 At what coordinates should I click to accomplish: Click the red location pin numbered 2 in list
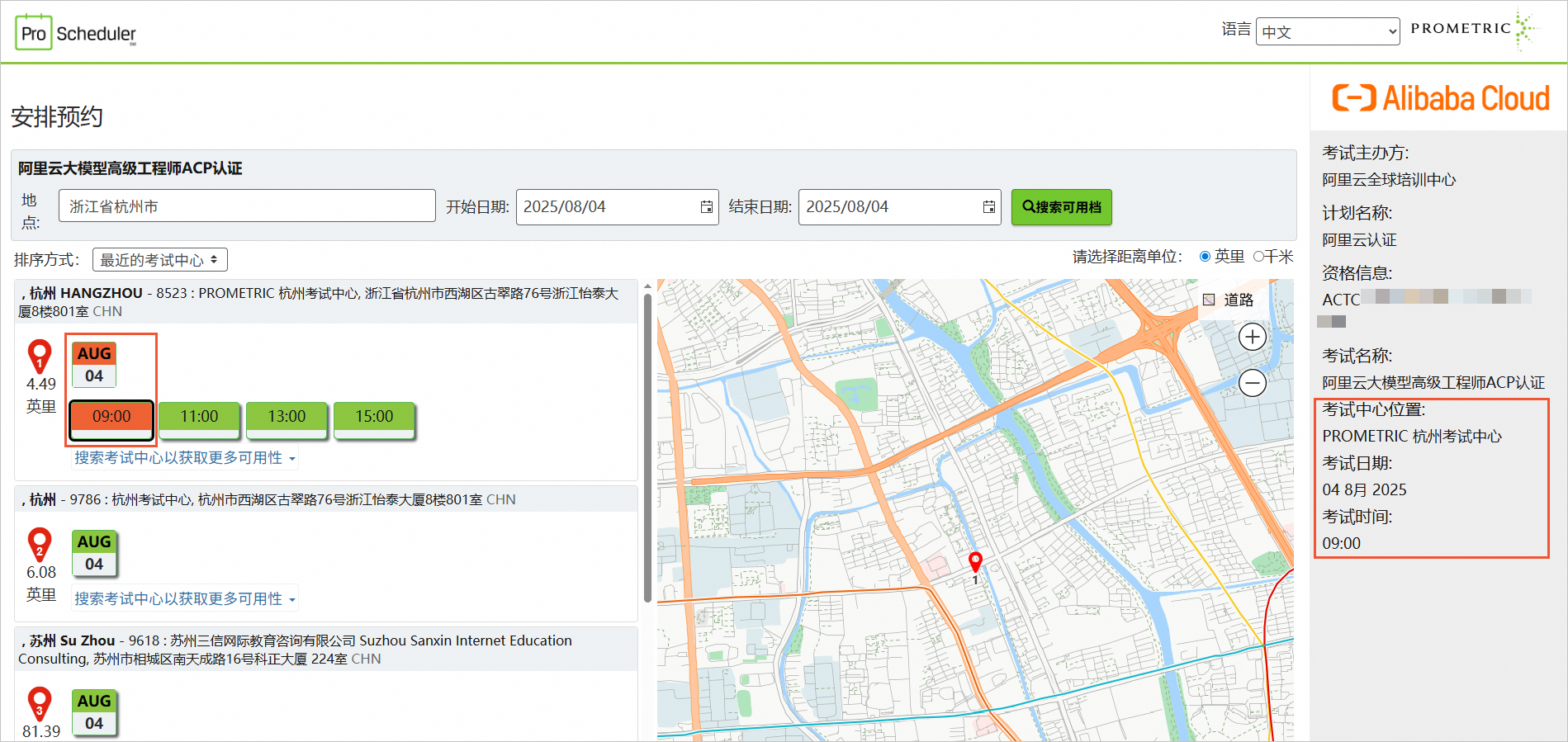tap(40, 545)
